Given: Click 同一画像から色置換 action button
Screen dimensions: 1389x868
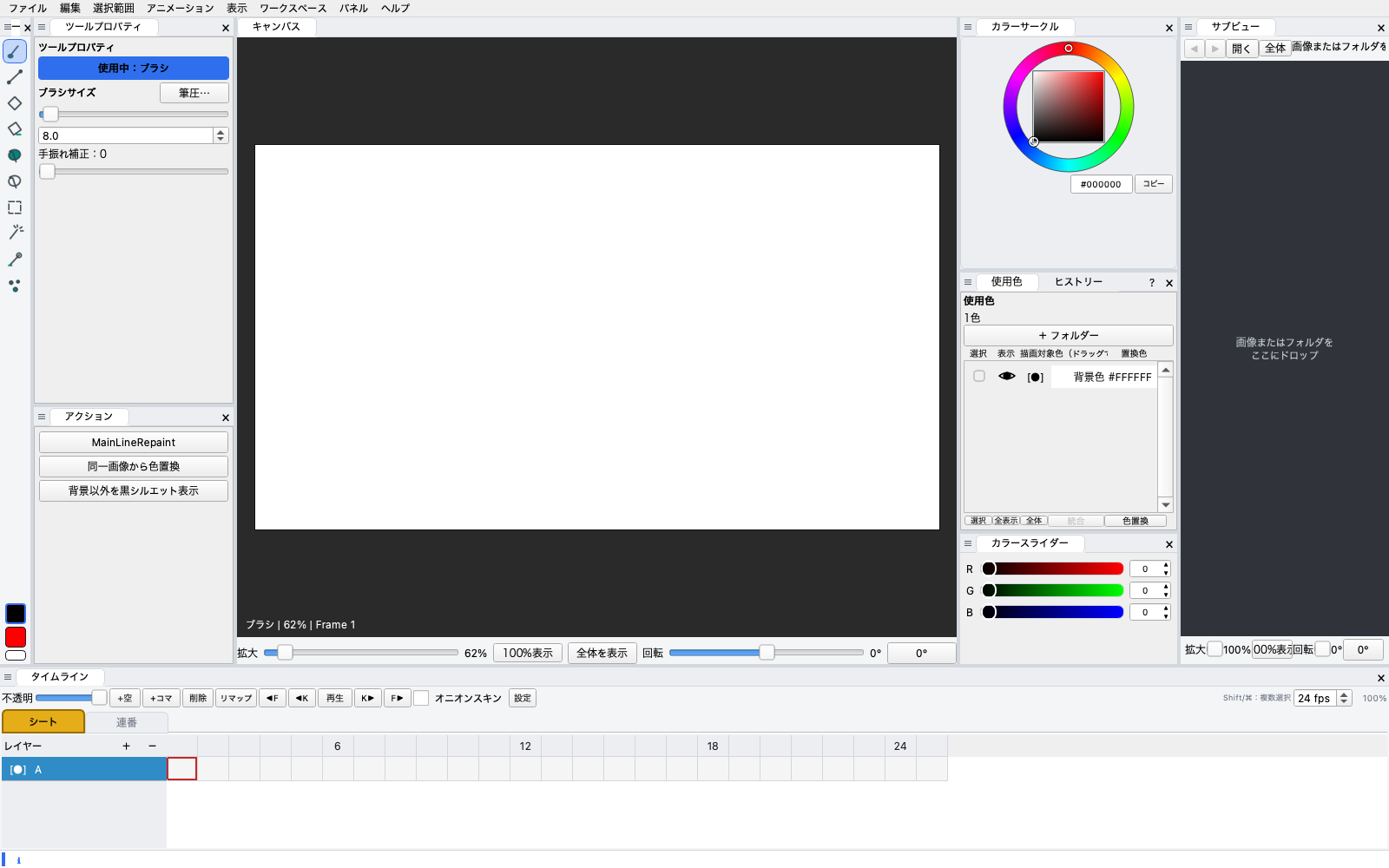Looking at the screenshot, I should click(x=134, y=467).
